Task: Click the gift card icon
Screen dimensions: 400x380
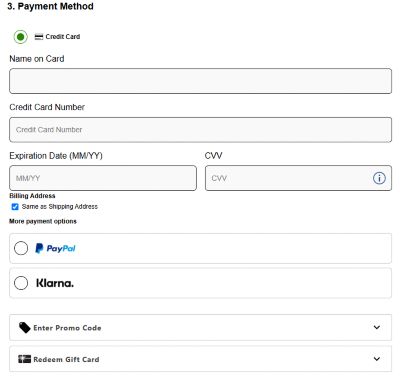Action: (x=24, y=359)
